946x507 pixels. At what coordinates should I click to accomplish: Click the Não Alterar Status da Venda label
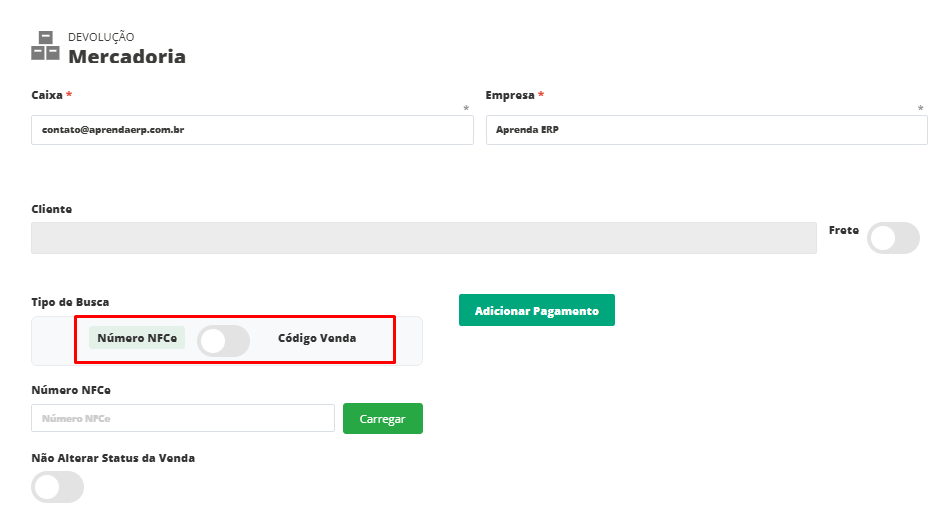tap(113, 458)
